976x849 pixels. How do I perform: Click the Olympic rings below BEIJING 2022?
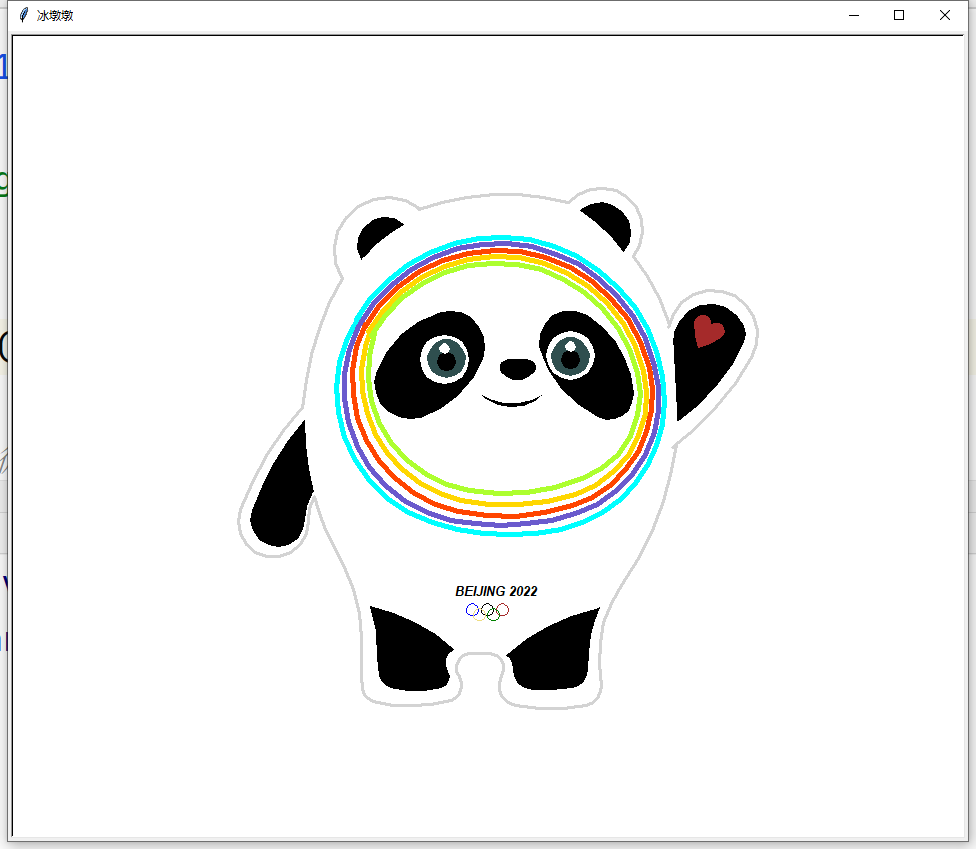(487, 612)
